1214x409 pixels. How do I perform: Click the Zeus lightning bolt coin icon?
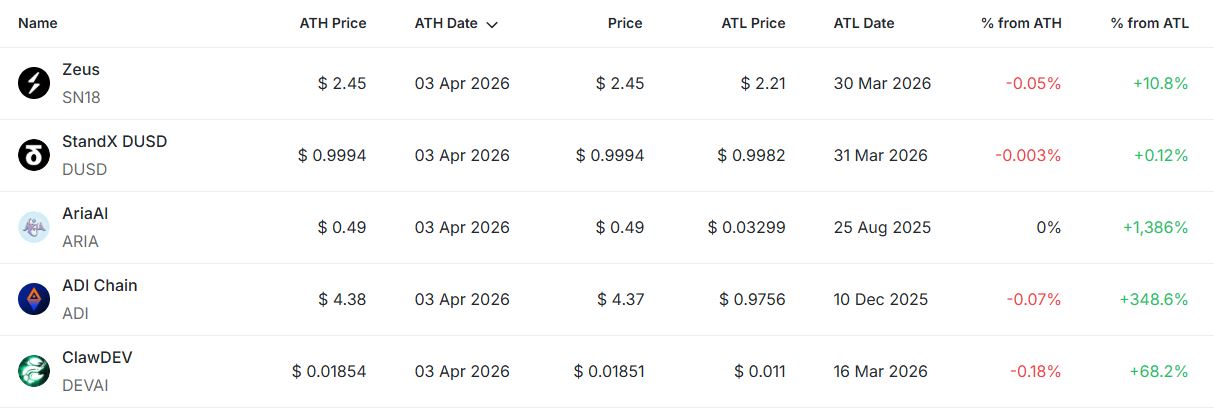click(x=34, y=84)
